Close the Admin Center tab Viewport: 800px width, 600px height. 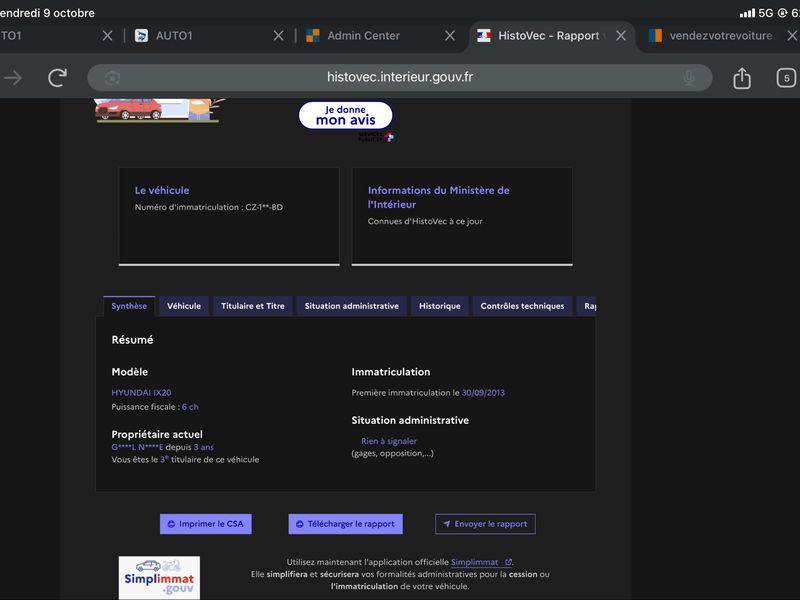click(x=450, y=36)
